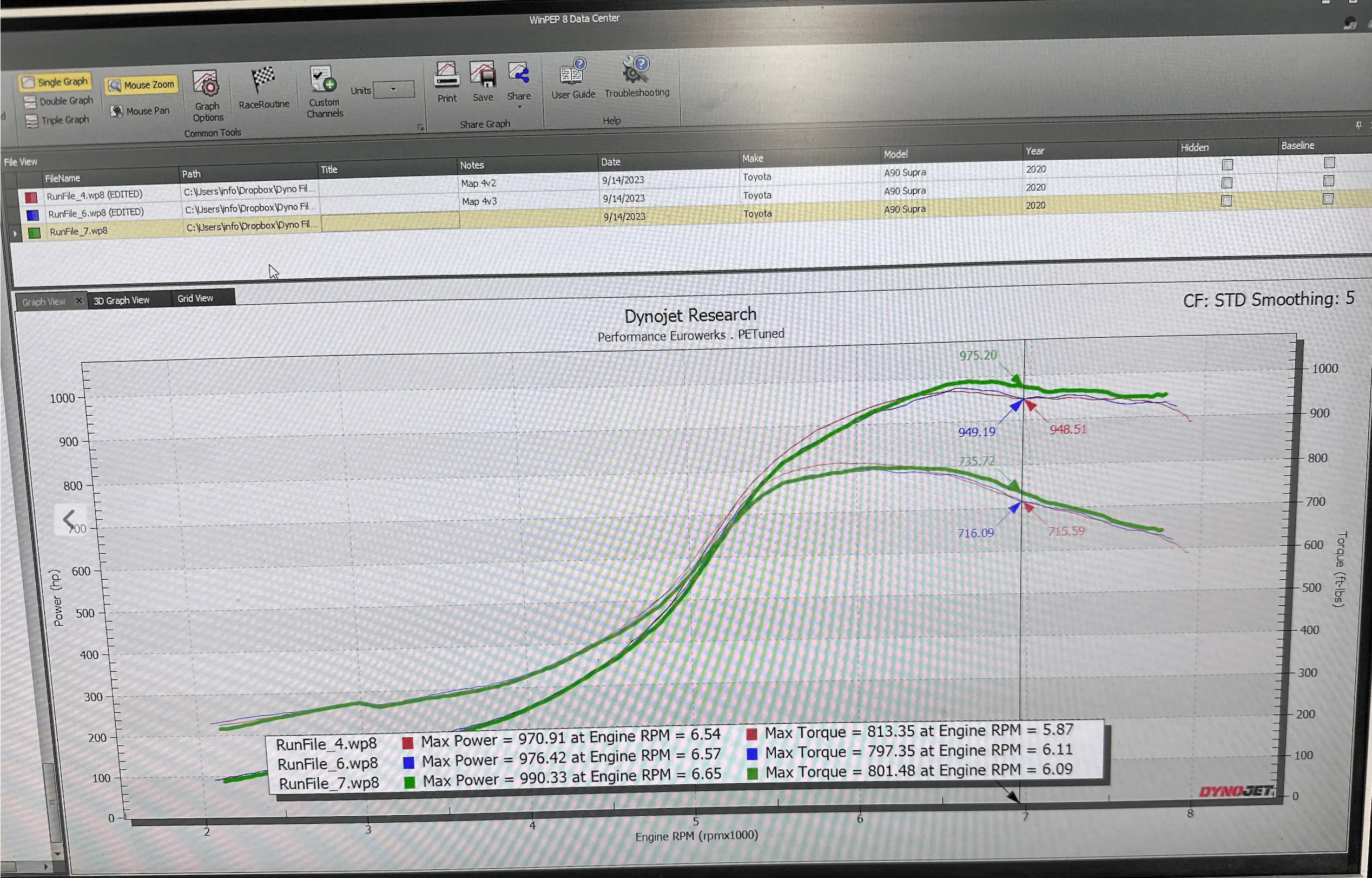Enable Mouse Pan mode
This screenshot has width=1372, height=878.
[x=141, y=111]
